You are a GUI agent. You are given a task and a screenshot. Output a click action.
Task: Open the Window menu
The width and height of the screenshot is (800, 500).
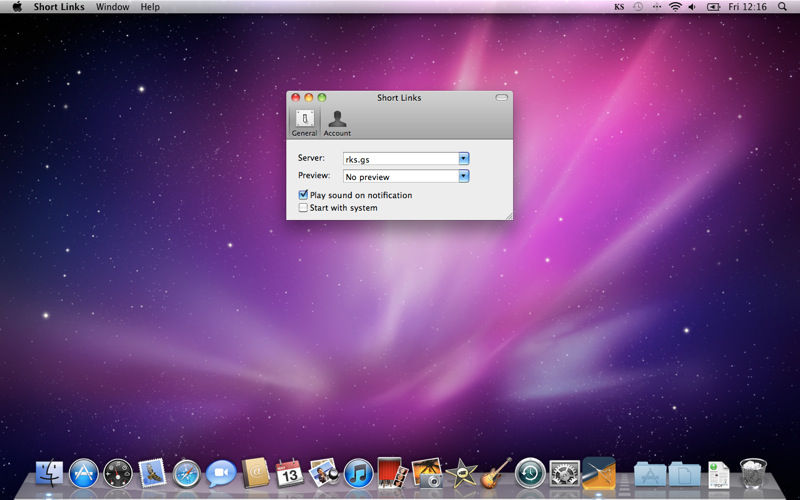(x=113, y=7)
